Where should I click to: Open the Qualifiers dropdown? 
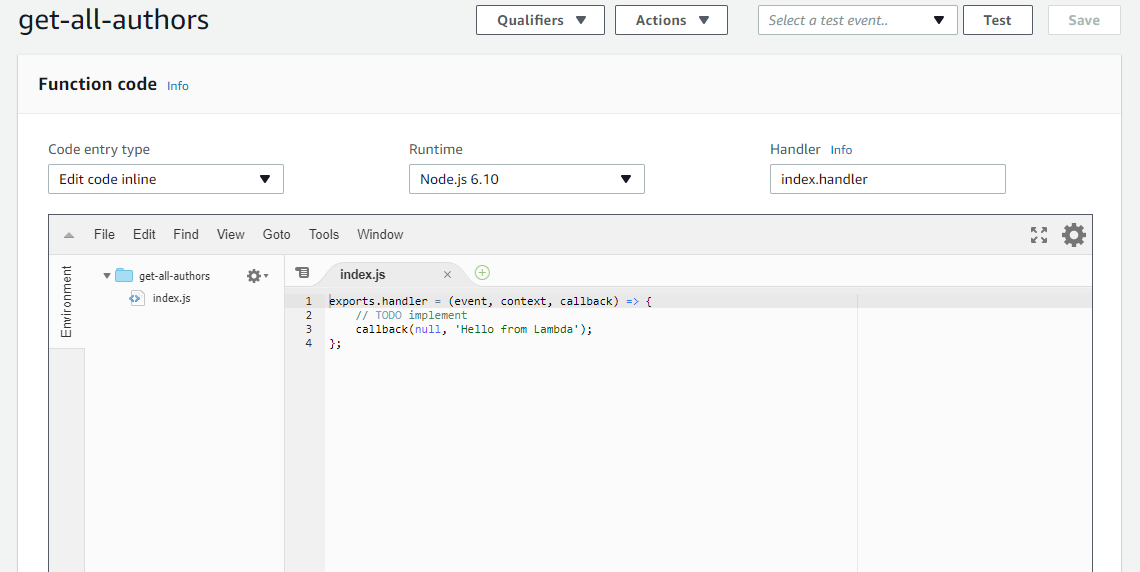click(x=540, y=20)
